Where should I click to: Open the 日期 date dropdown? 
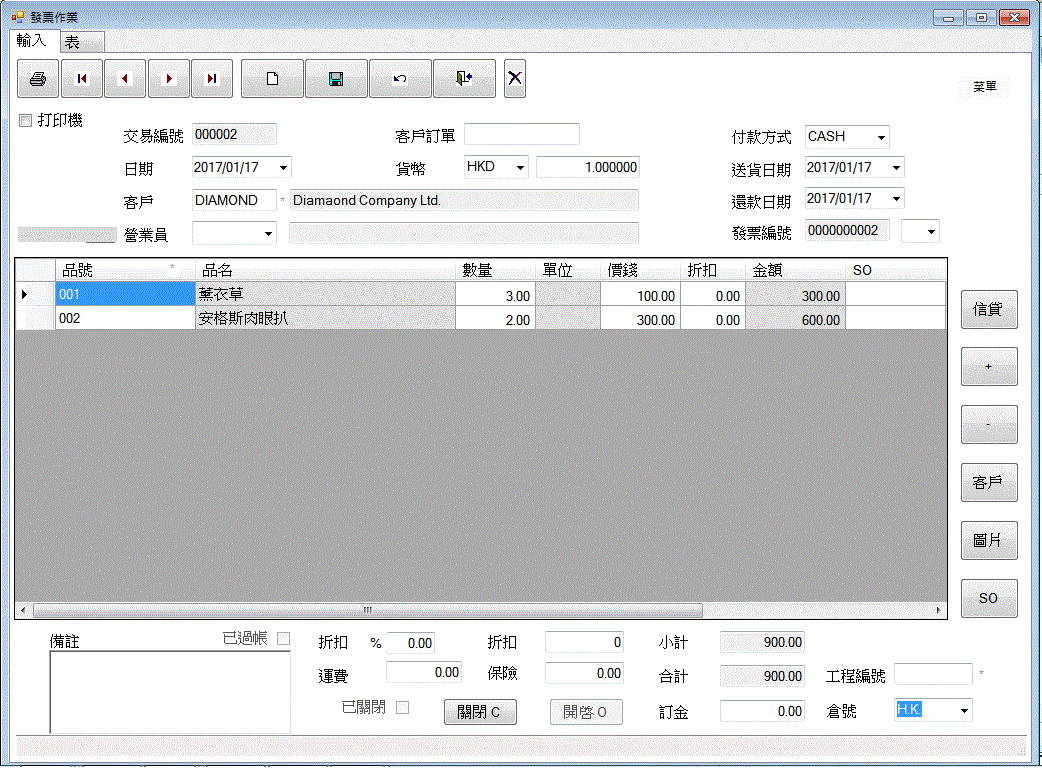coord(284,167)
